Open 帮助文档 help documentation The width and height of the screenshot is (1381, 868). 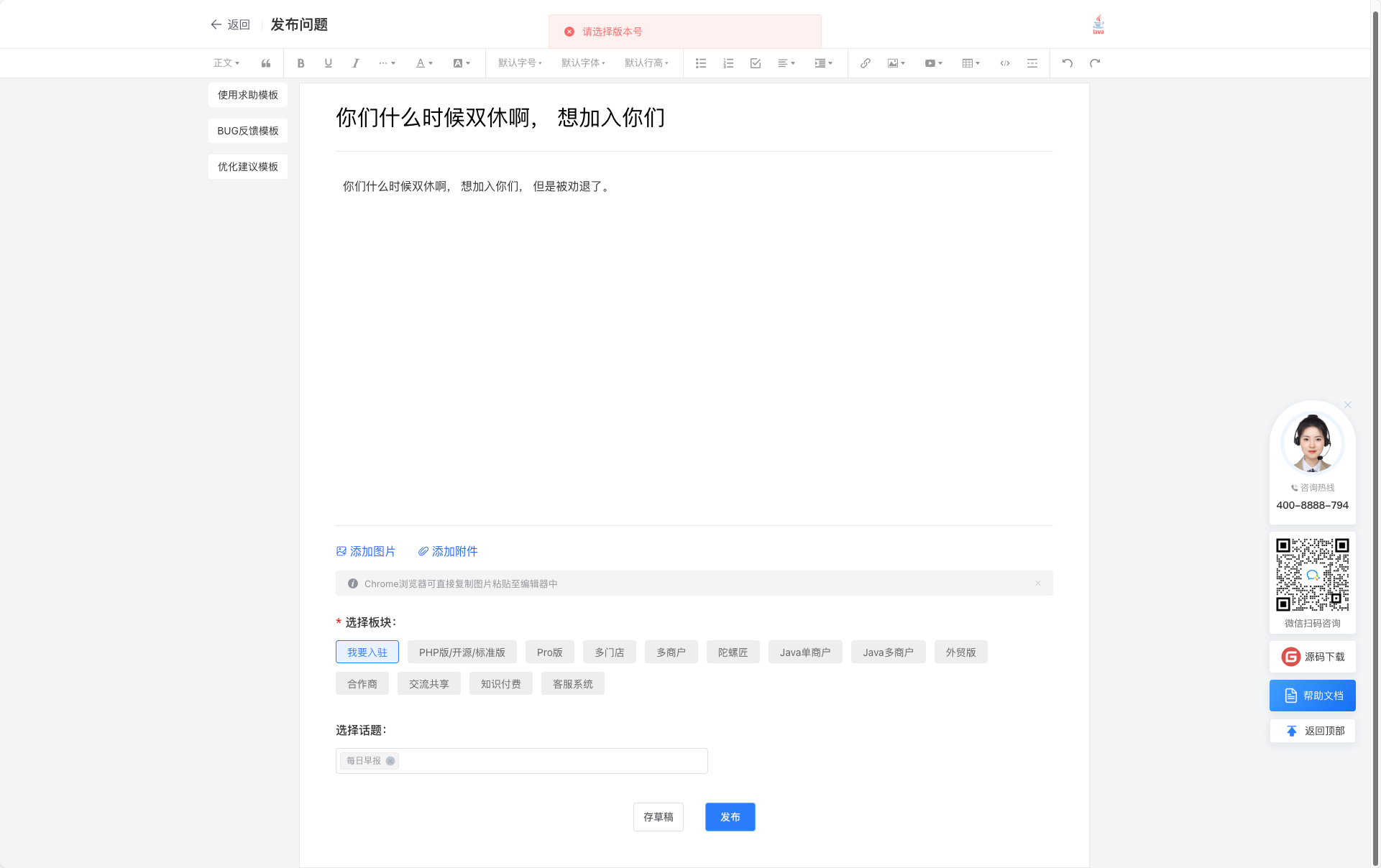[x=1313, y=696]
